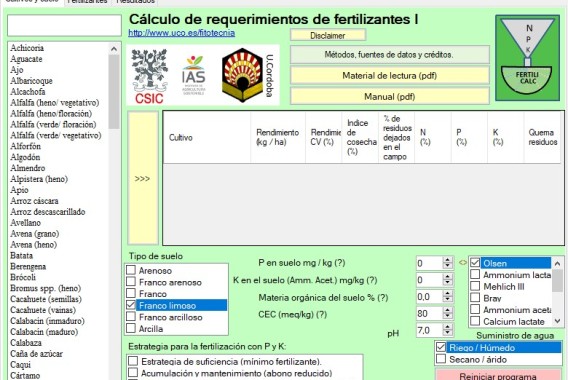Image resolution: width=568 pixels, height=380 pixels.
Task: Click the crop search box above list
Action: point(64,25)
